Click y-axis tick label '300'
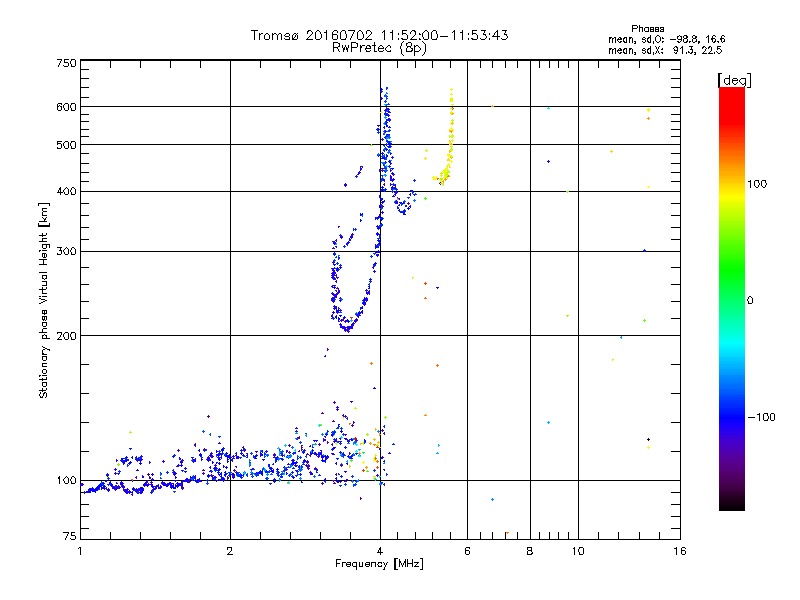The width and height of the screenshot is (800, 600). click(67, 251)
